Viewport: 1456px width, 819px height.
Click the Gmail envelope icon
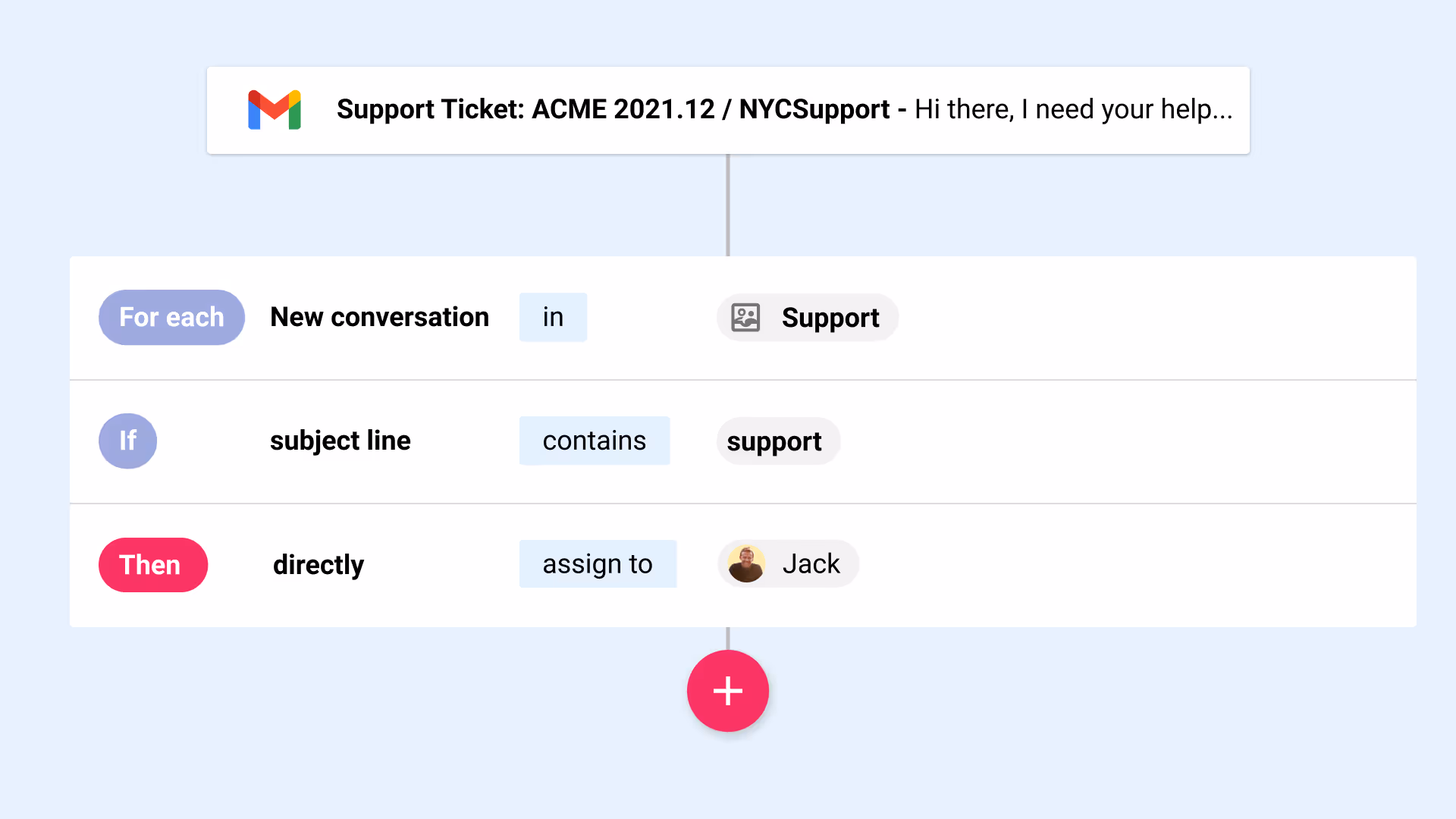(275, 110)
